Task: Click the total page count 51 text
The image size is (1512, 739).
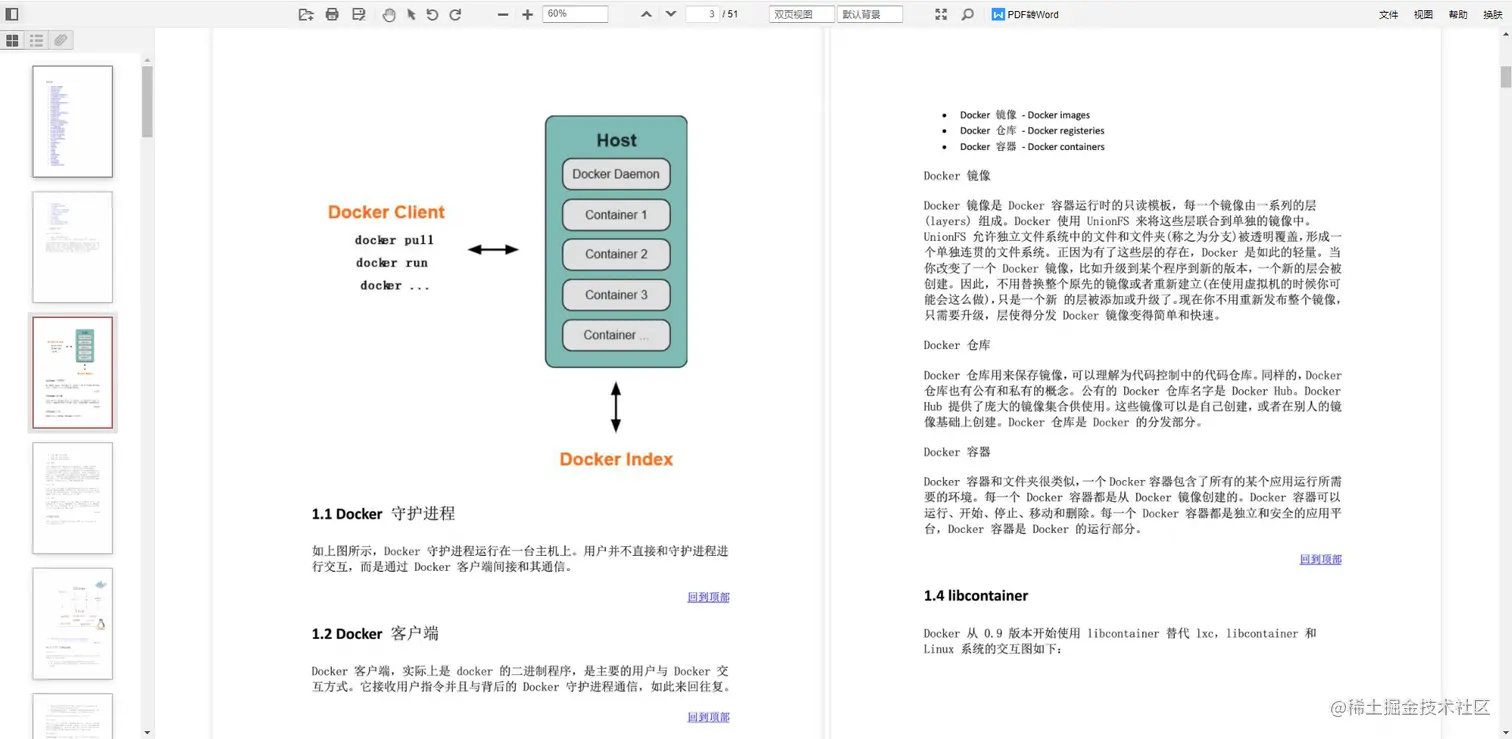Action: click(733, 14)
